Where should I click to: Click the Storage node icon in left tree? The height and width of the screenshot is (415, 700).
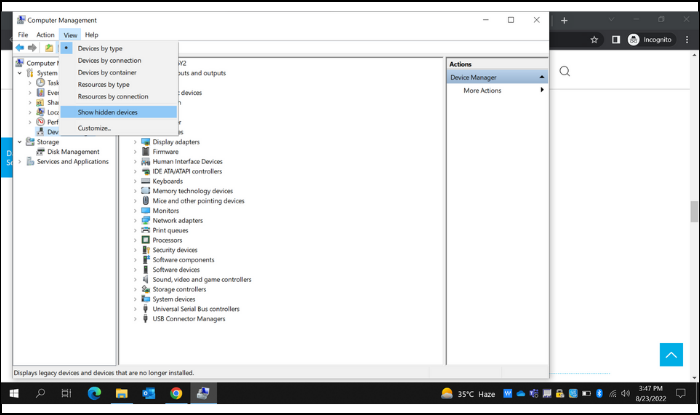point(30,142)
